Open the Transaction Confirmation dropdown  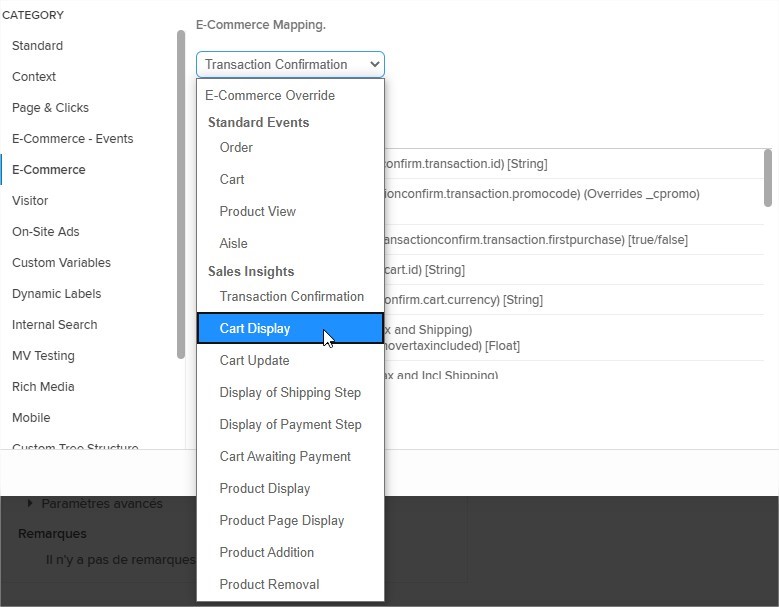click(290, 65)
